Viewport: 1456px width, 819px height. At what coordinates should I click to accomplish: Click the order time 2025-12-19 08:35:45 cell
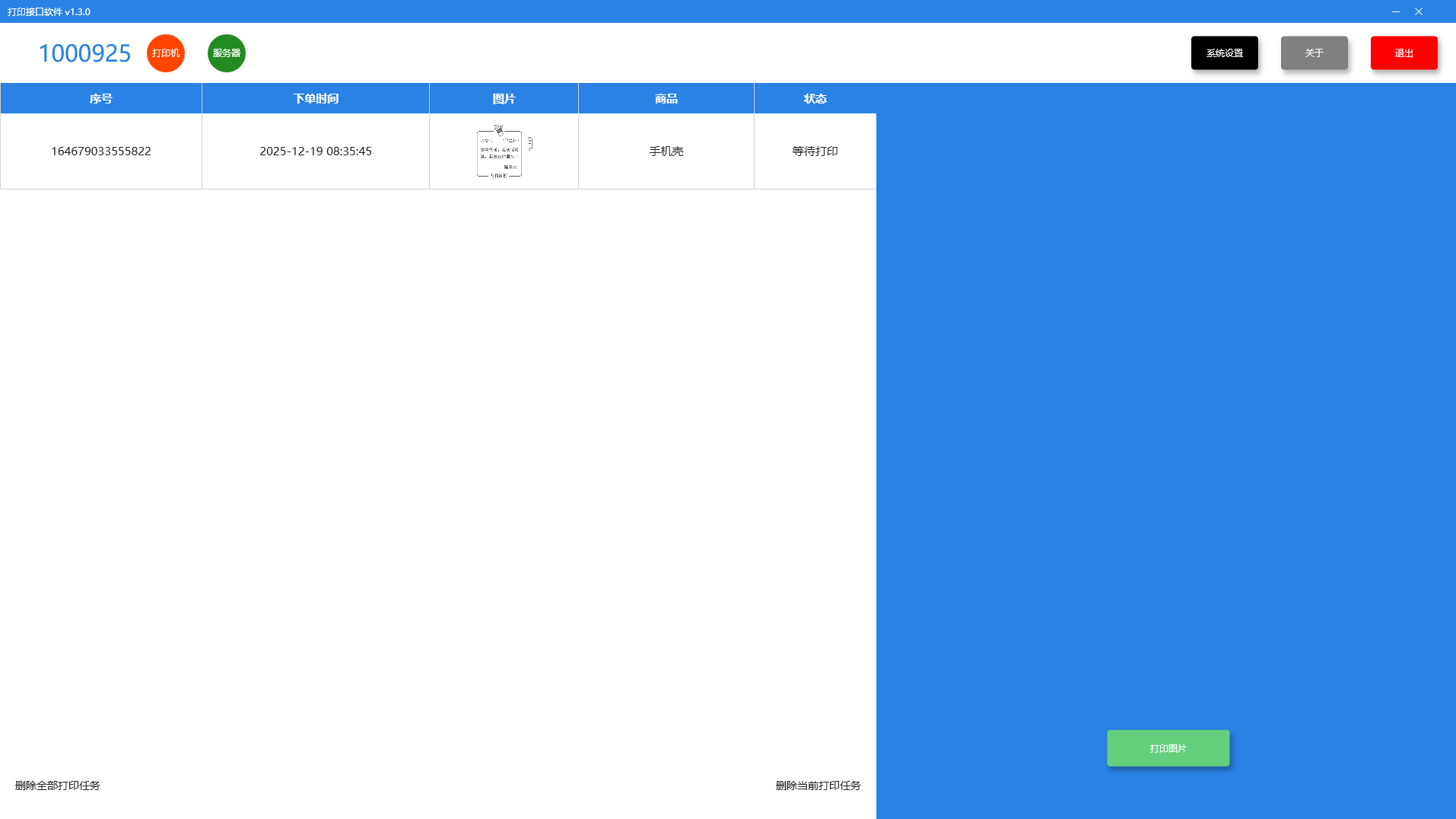(316, 151)
